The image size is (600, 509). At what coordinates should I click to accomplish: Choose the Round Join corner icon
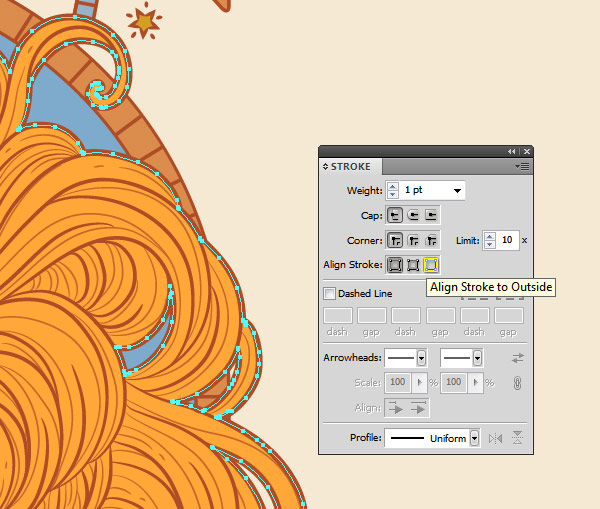(414, 240)
